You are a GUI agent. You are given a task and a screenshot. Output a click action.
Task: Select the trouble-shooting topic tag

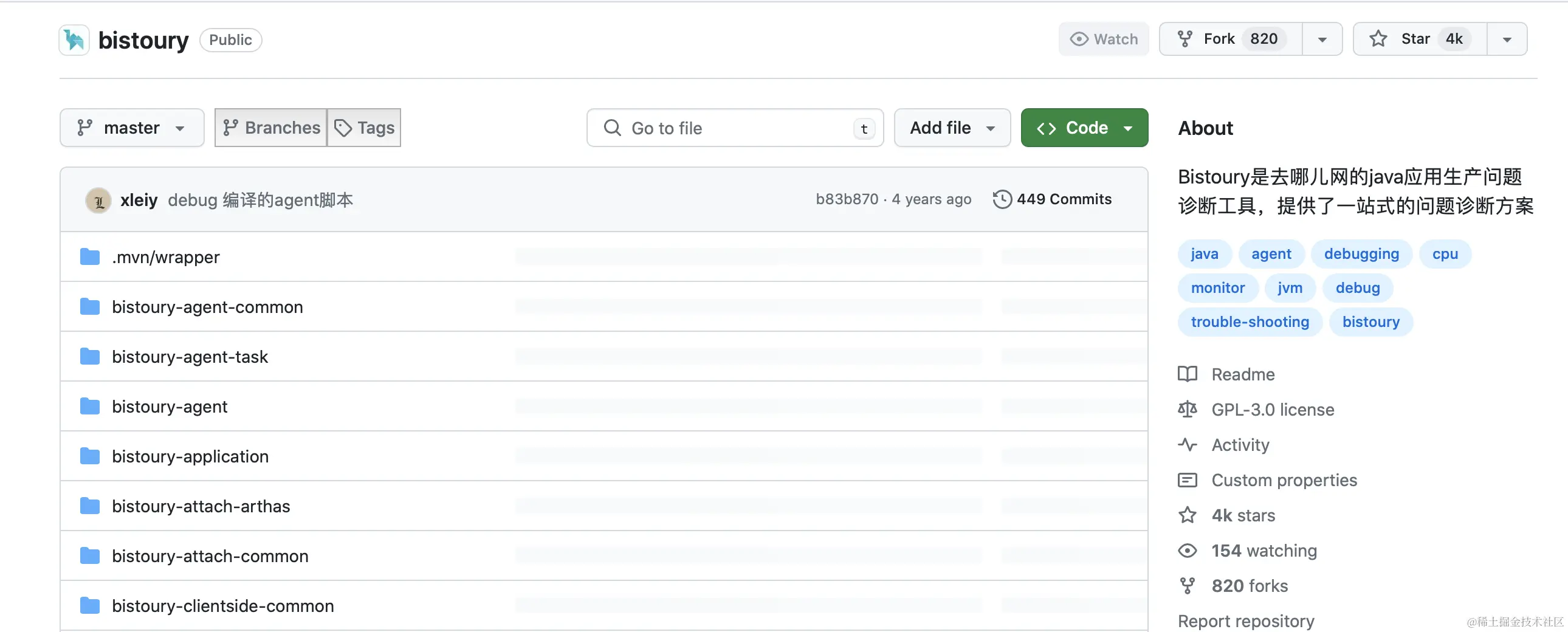[1250, 322]
